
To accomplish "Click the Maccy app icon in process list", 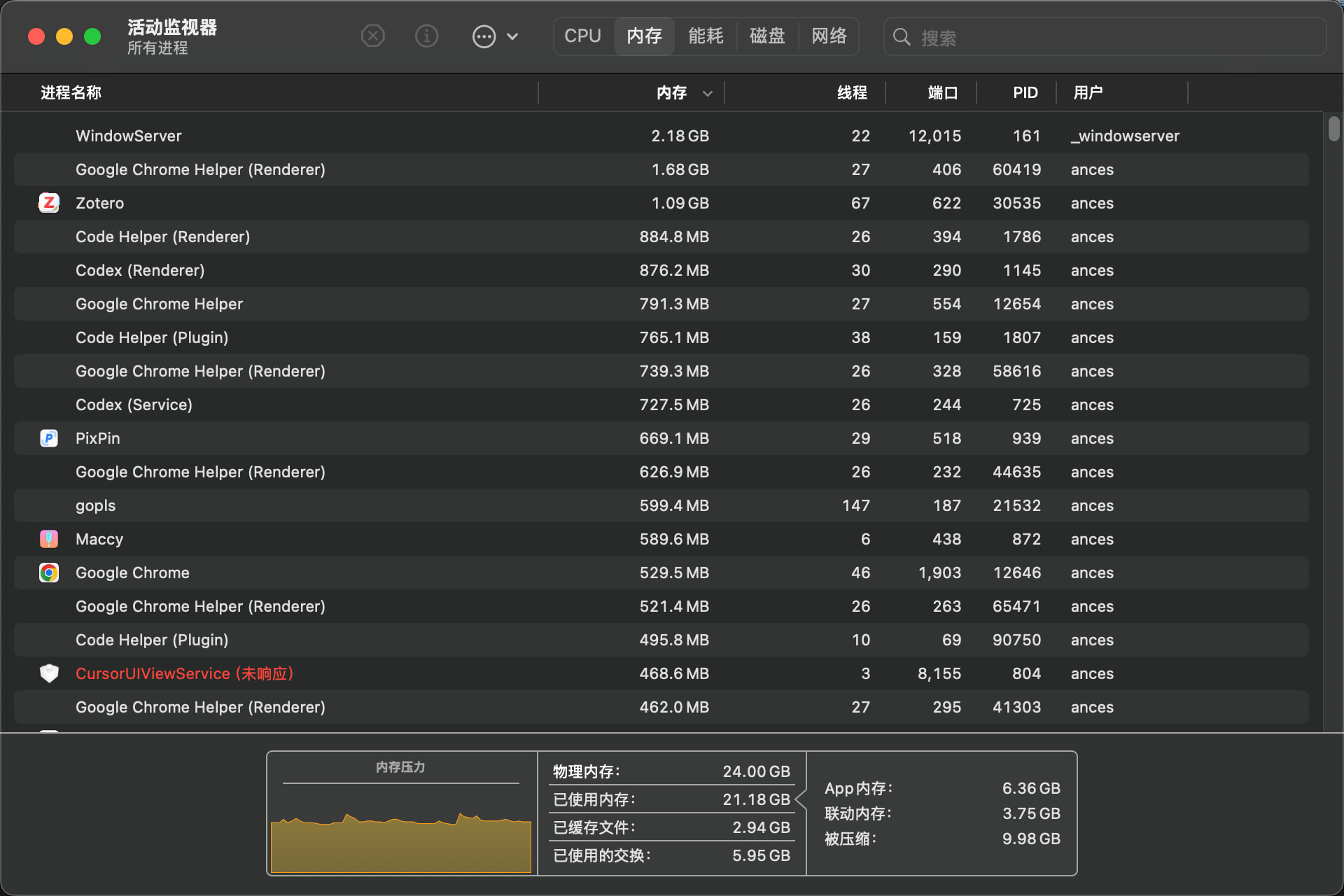I will point(49,539).
